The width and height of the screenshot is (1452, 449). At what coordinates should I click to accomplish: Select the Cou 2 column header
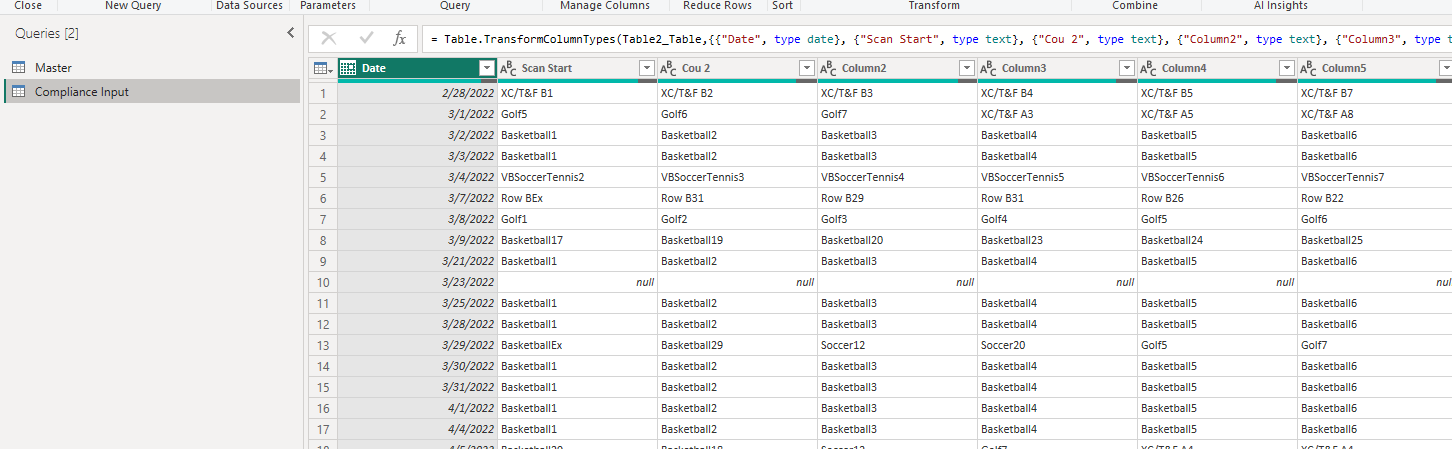click(737, 68)
